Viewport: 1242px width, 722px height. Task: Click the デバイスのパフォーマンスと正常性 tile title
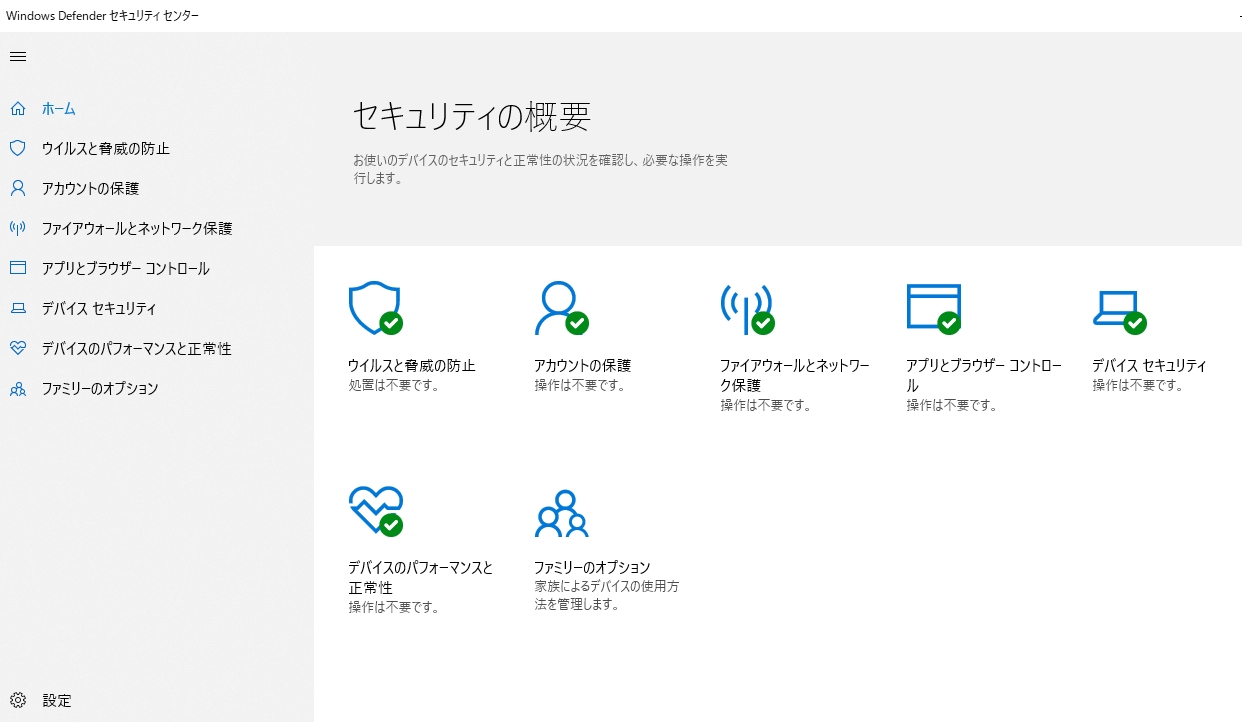point(421,577)
